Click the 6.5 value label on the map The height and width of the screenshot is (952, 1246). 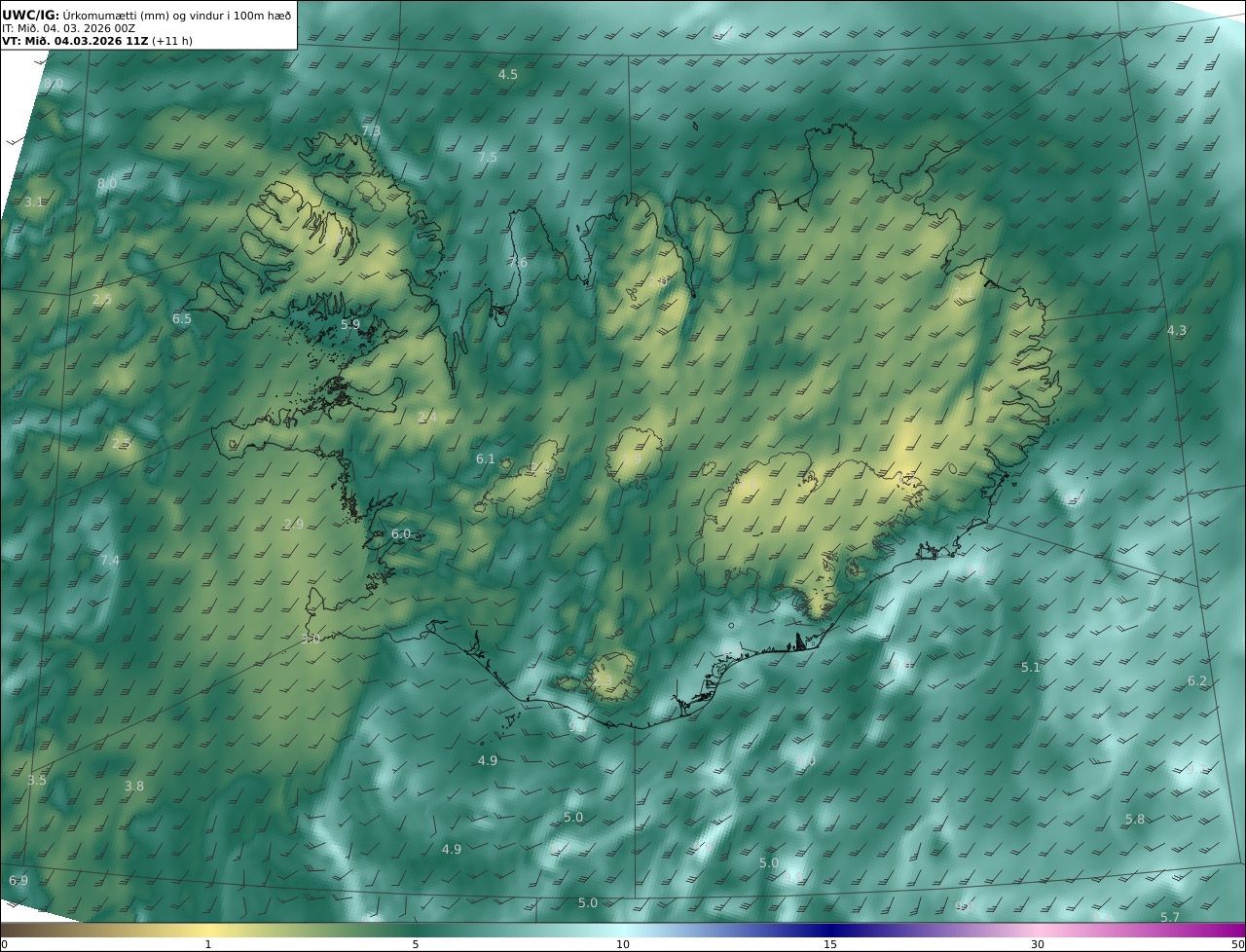point(182,318)
